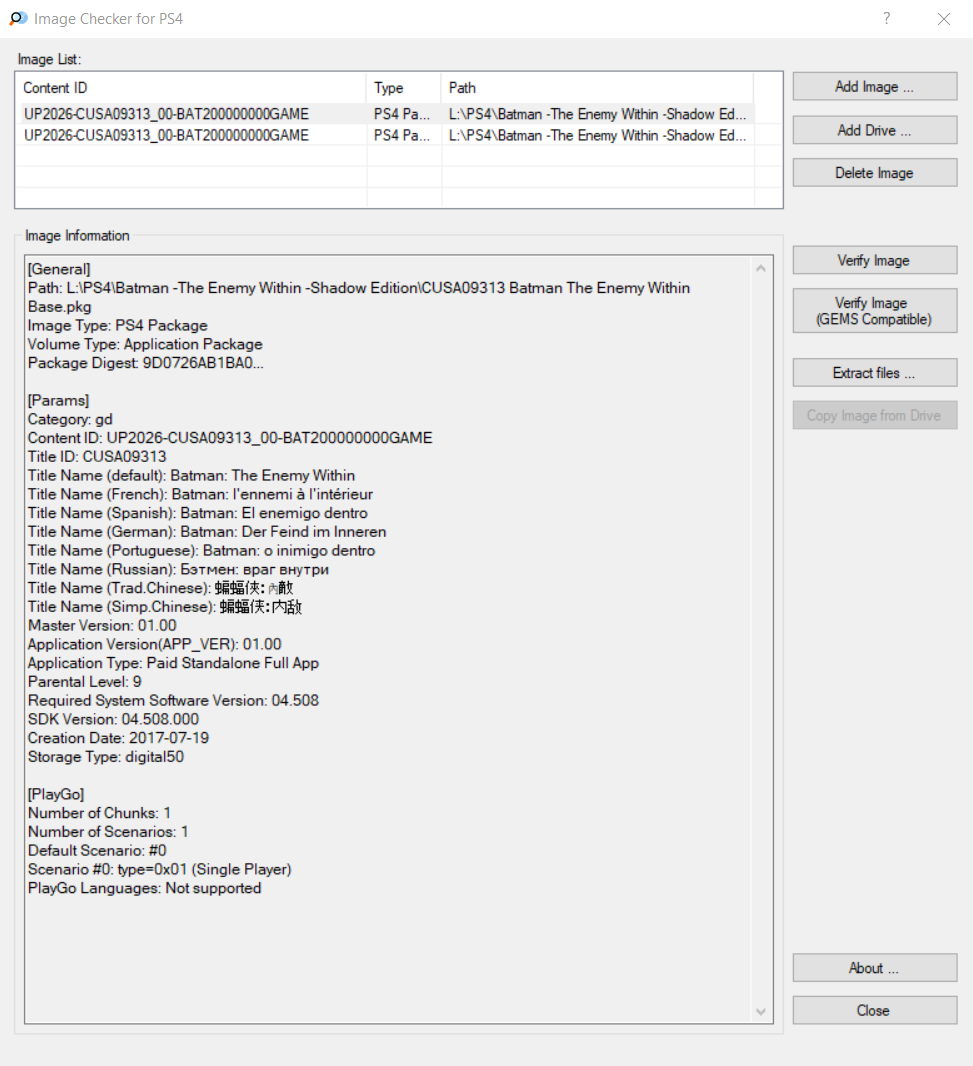
Task: Select the second image row Content ID
Action: coord(167,135)
